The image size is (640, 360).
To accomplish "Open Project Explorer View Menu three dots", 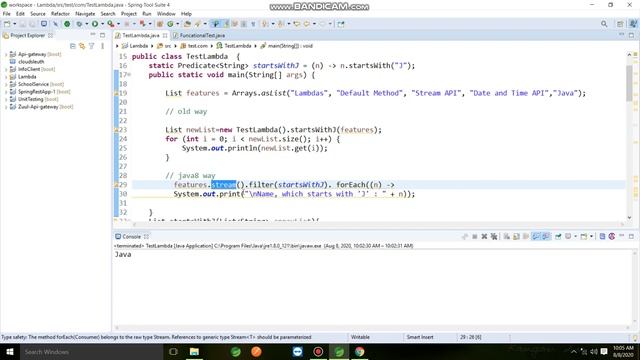I will (102, 46).
